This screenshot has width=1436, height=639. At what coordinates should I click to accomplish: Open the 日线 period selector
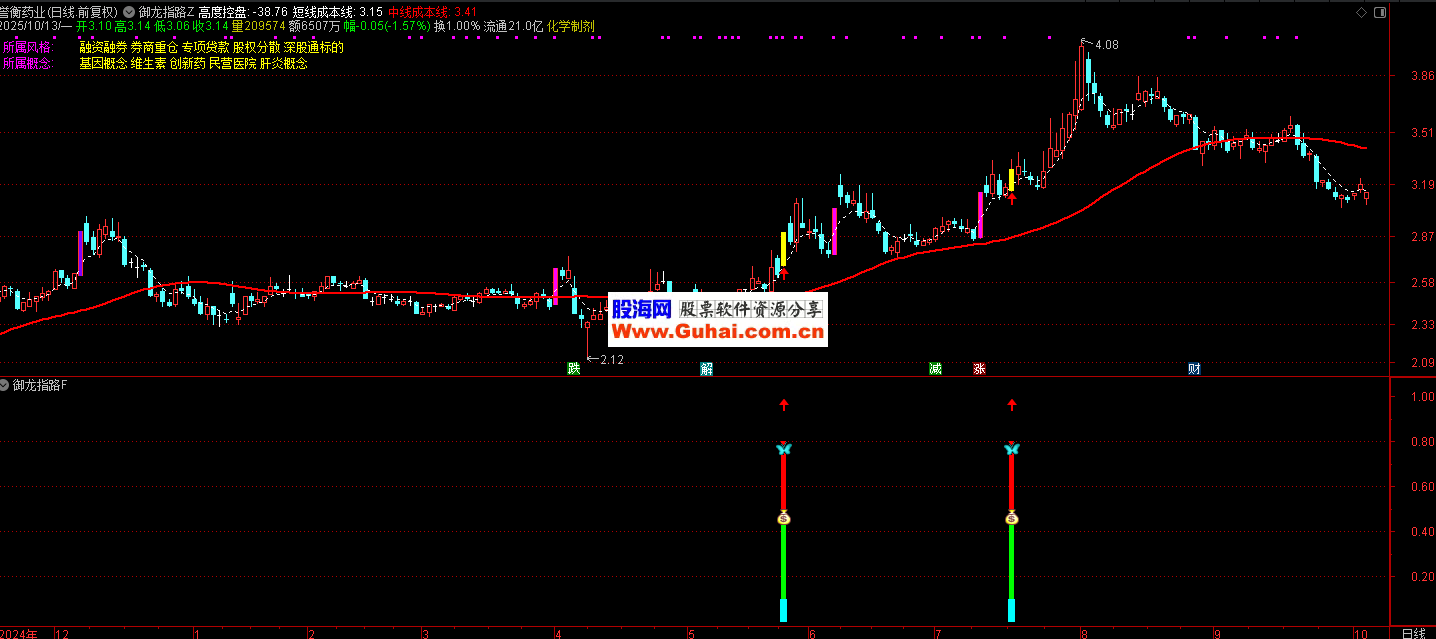click(1413, 633)
